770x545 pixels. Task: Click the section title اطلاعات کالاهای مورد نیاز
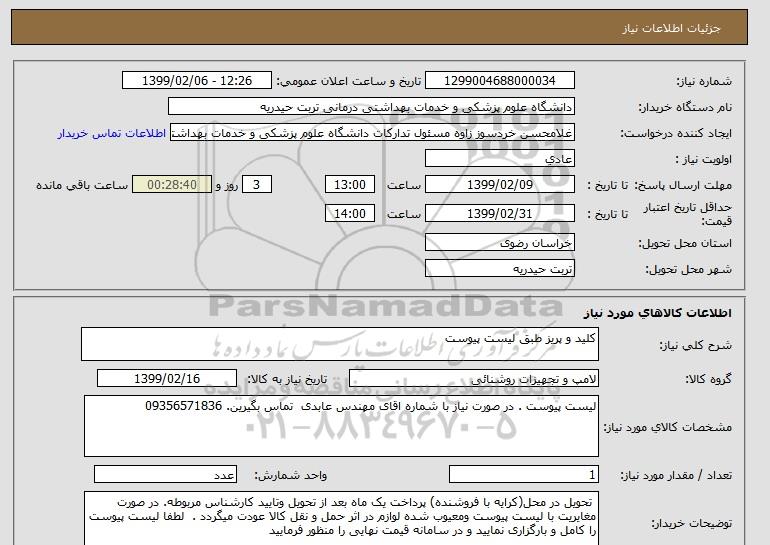pos(657,313)
